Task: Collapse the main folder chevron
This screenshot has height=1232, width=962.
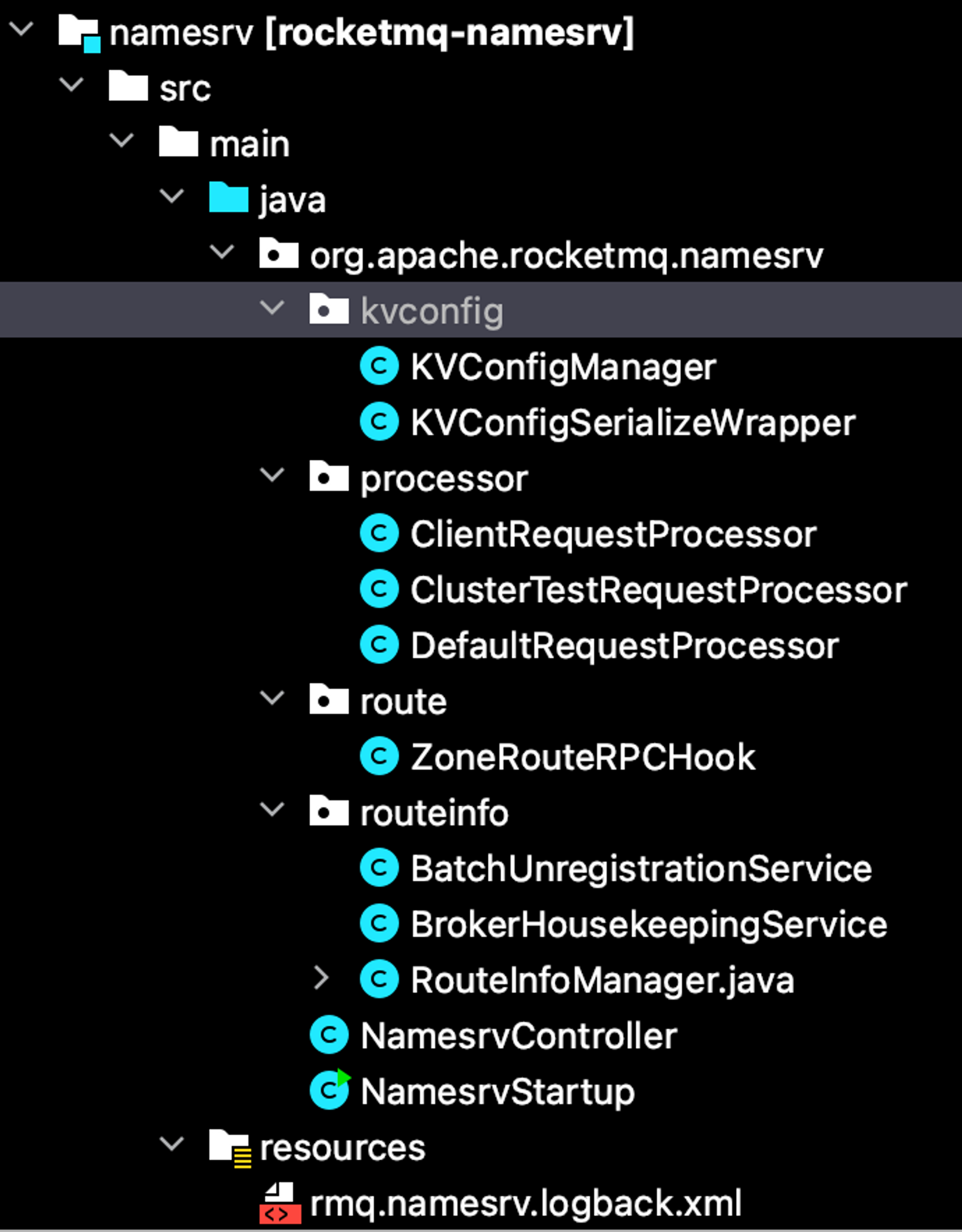Action: [x=122, y=140]
